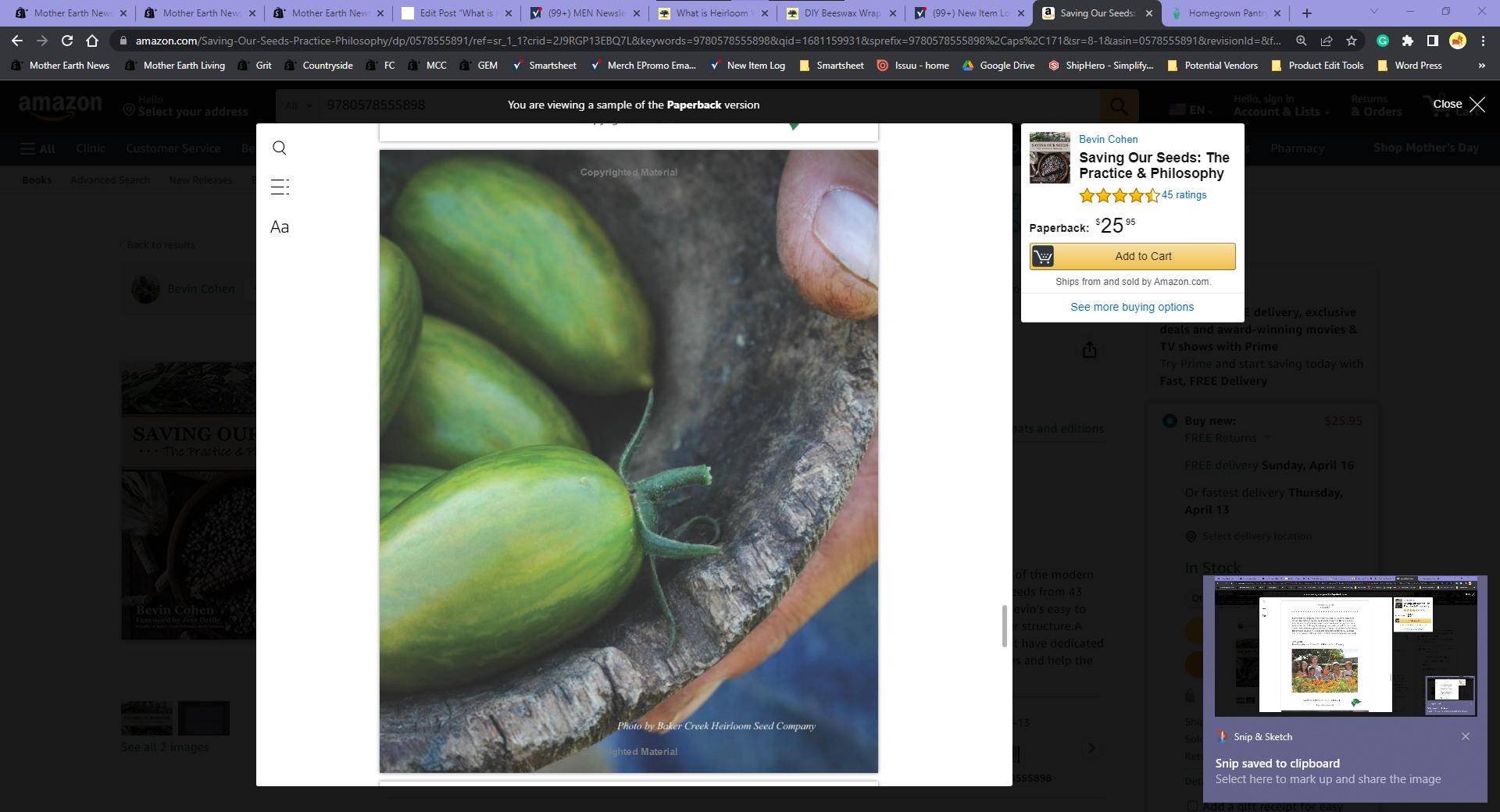Click the book cover thumbnail in panel
The image size is (1500, 812).
pos(1050,158)
